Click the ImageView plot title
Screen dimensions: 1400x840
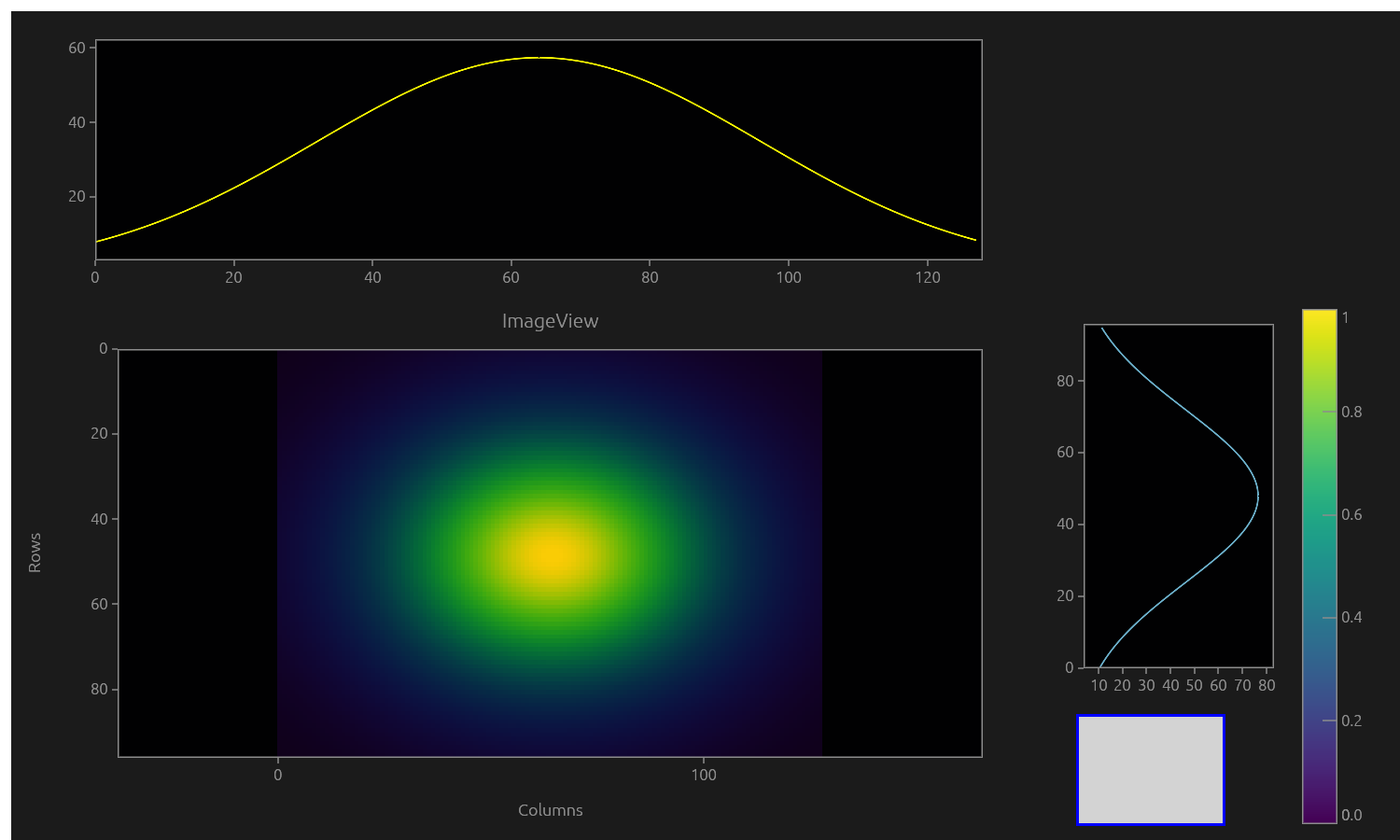click(x=550, y=321)
